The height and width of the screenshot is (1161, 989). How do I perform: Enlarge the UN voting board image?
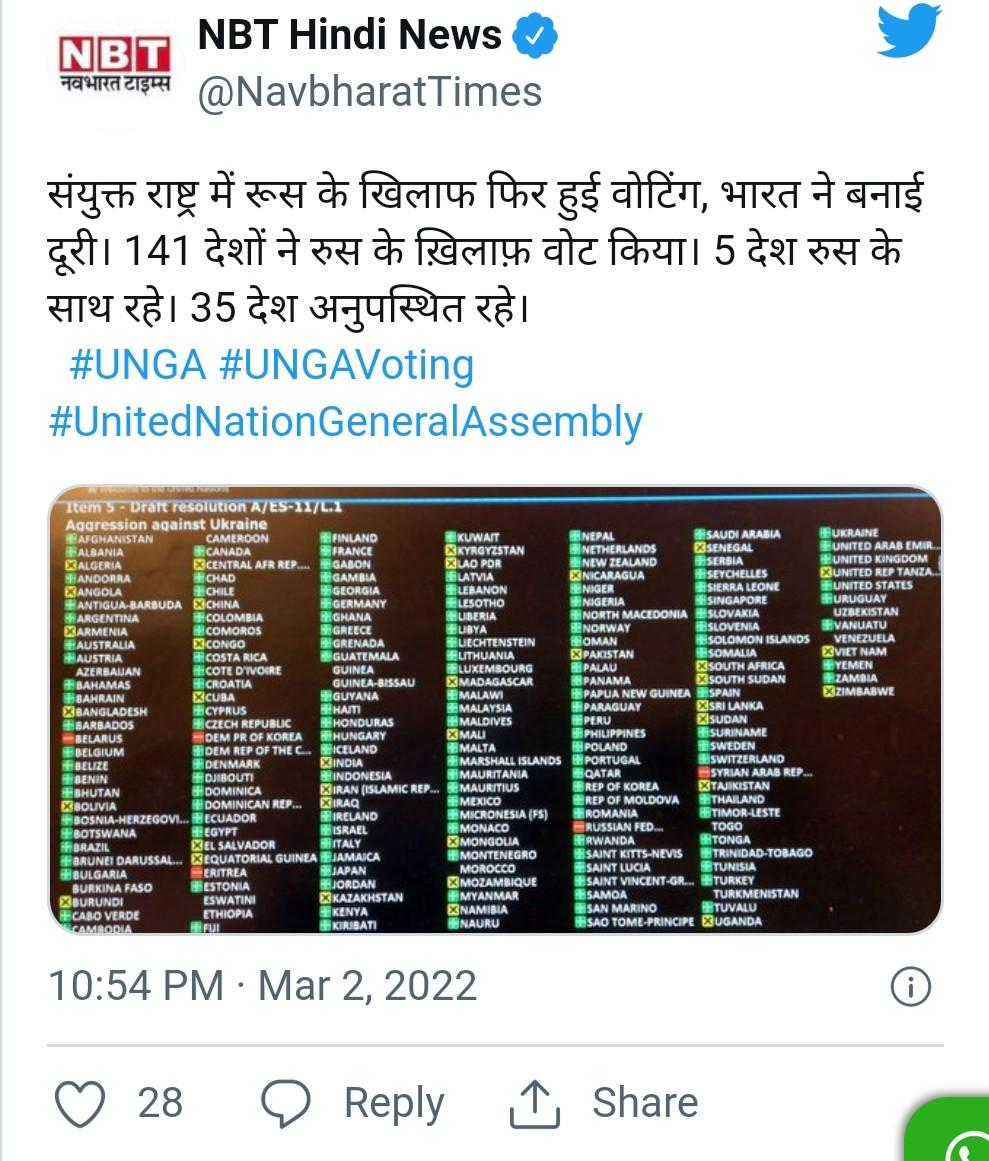(x=495, y=712)
